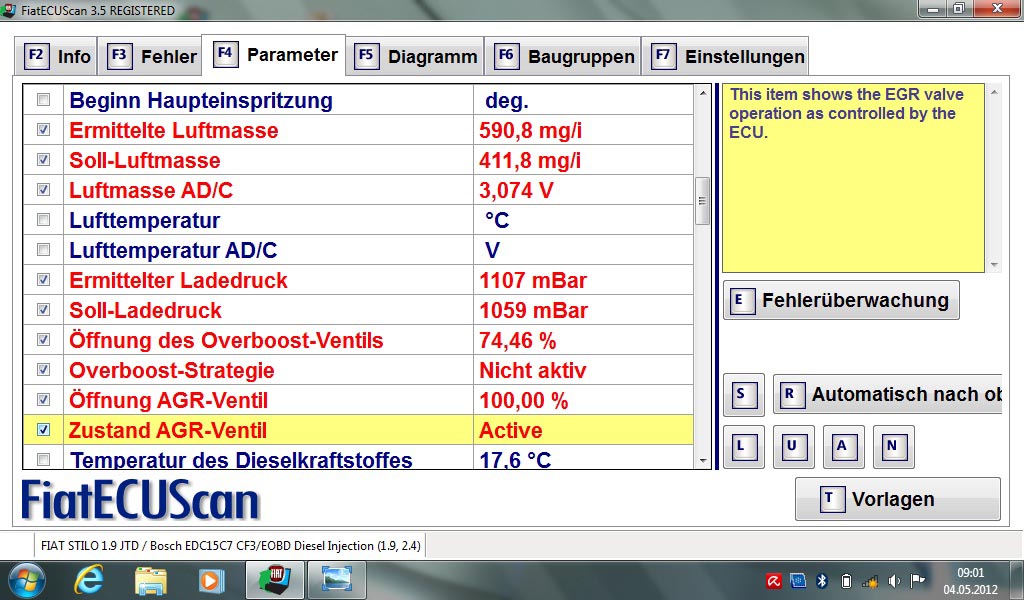Check the Beginn Haupteinspritzung checkbox

pos(43,100)
